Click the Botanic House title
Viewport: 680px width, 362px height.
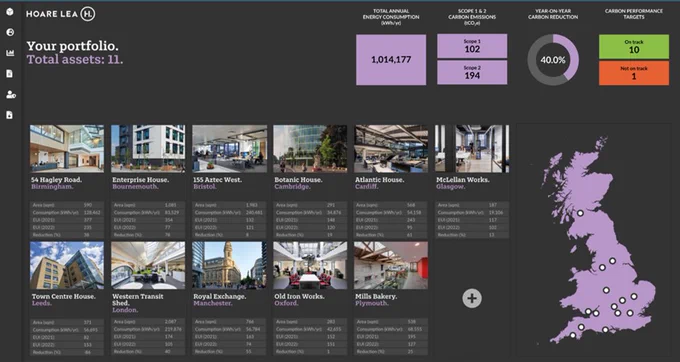[298, 179]
